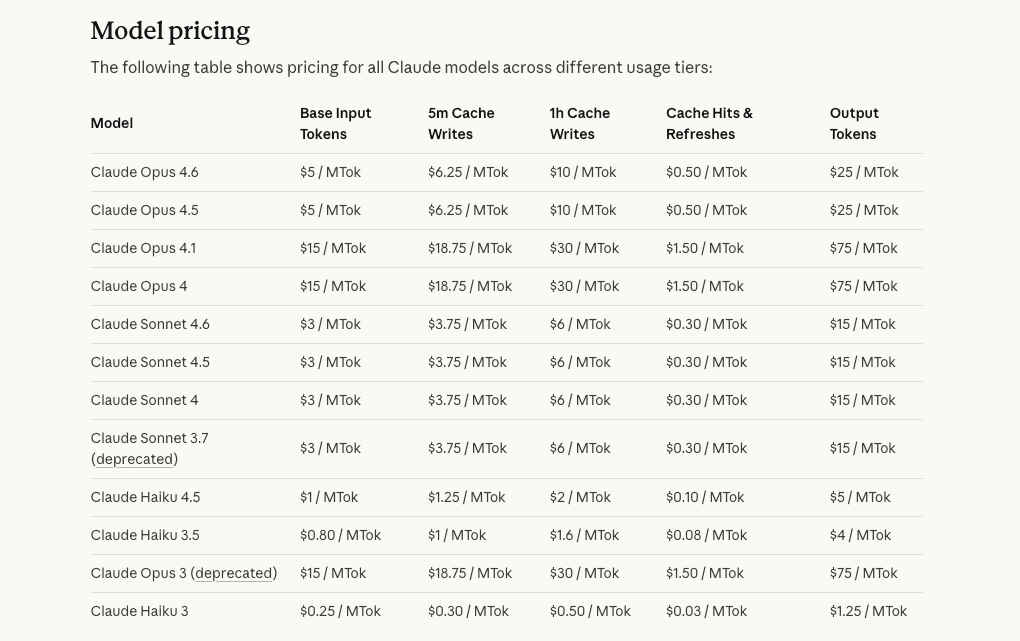Click the Claude Haiku 3 model name
1020x641 pixels.
click(139, 611)
